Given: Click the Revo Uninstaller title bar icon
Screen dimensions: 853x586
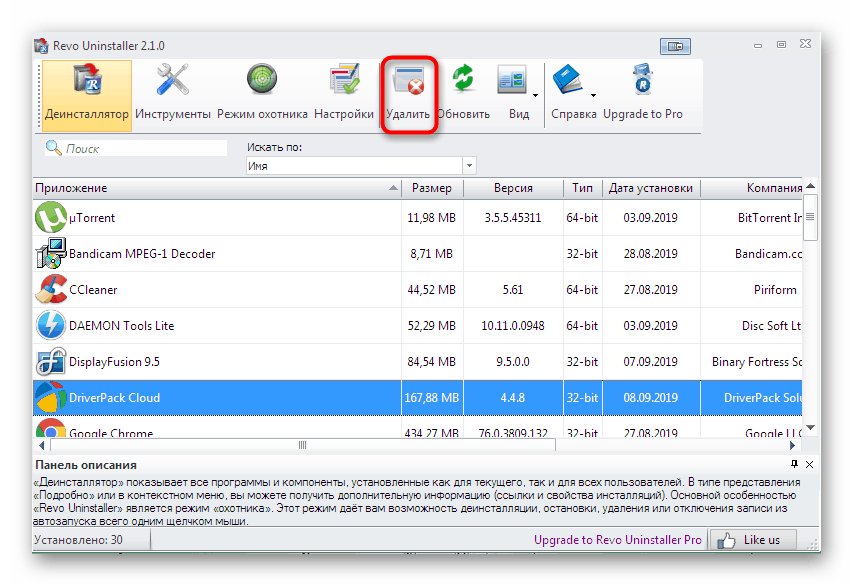Looking at the screenshot, I should [41, 46].
